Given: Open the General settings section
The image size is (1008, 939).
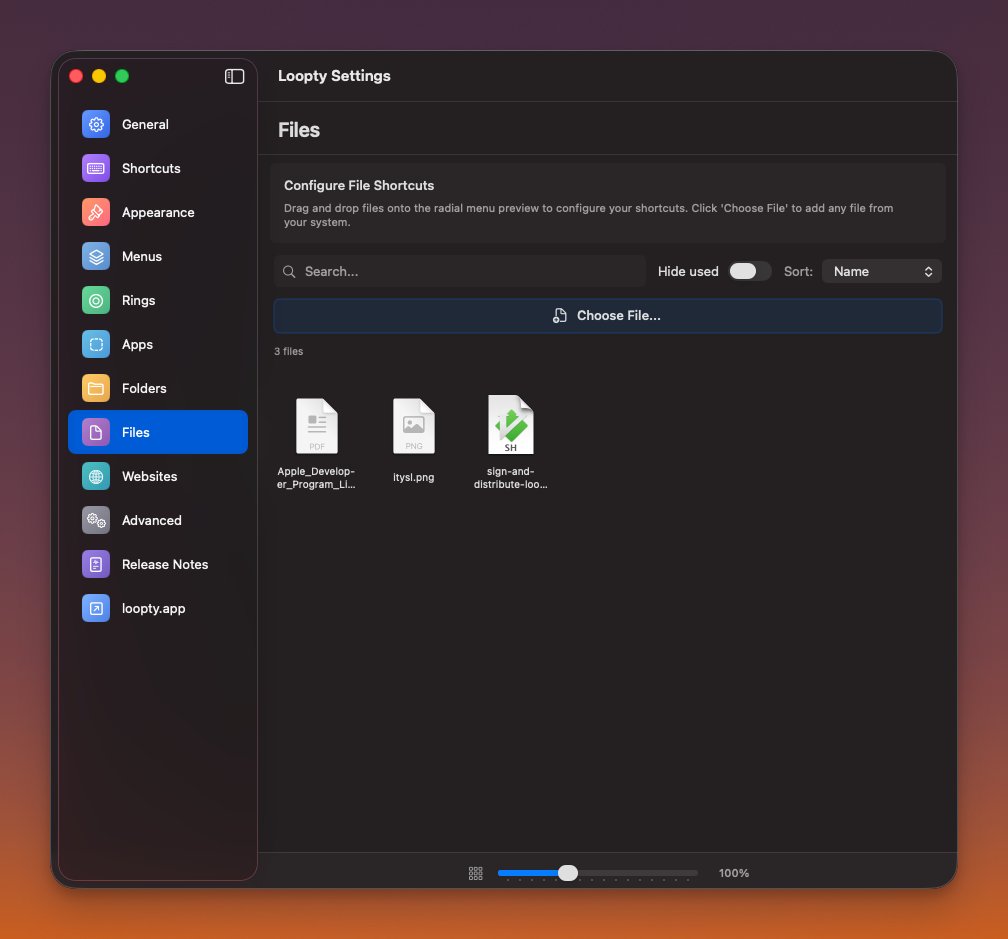Looking at the screenshot, I should coord(145,124).
